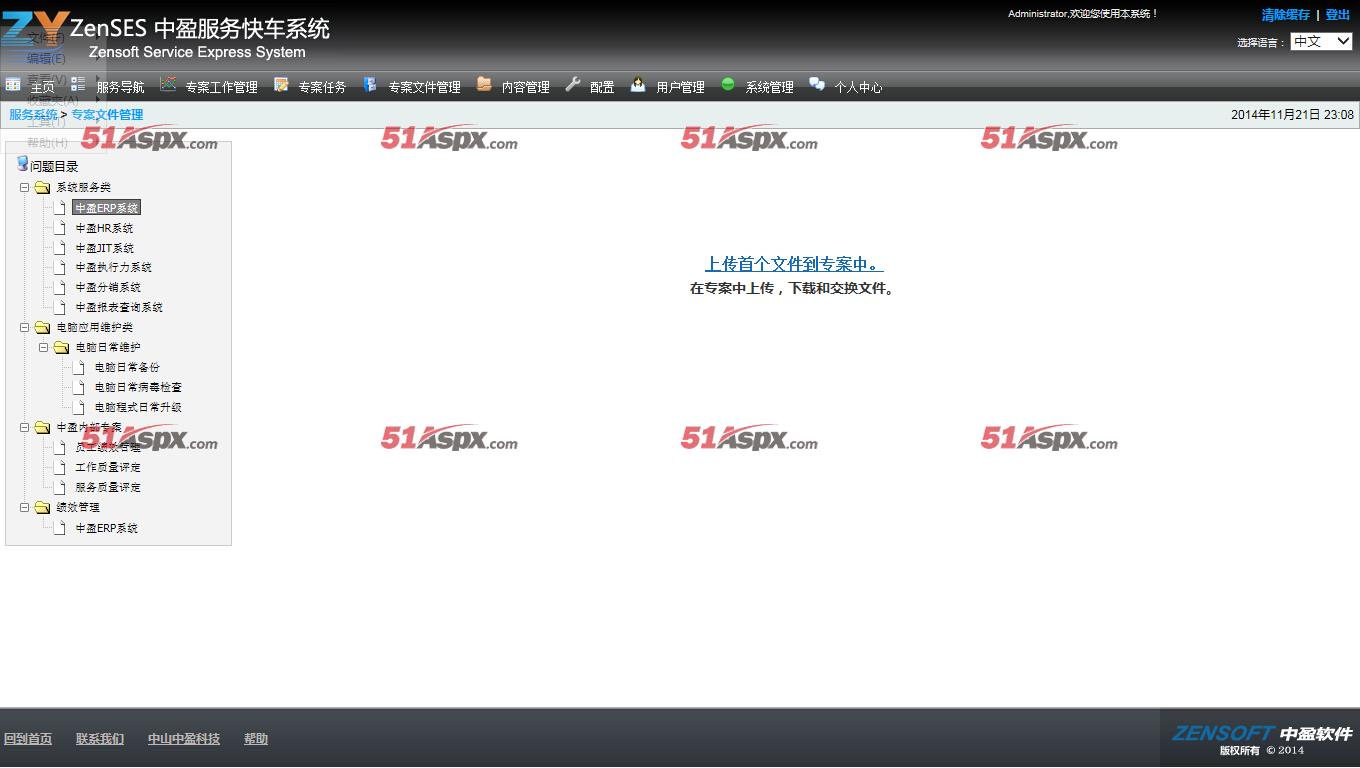
Task: Click the folder icon beside 电脑日常维护
Action: [x=61, y=347]
